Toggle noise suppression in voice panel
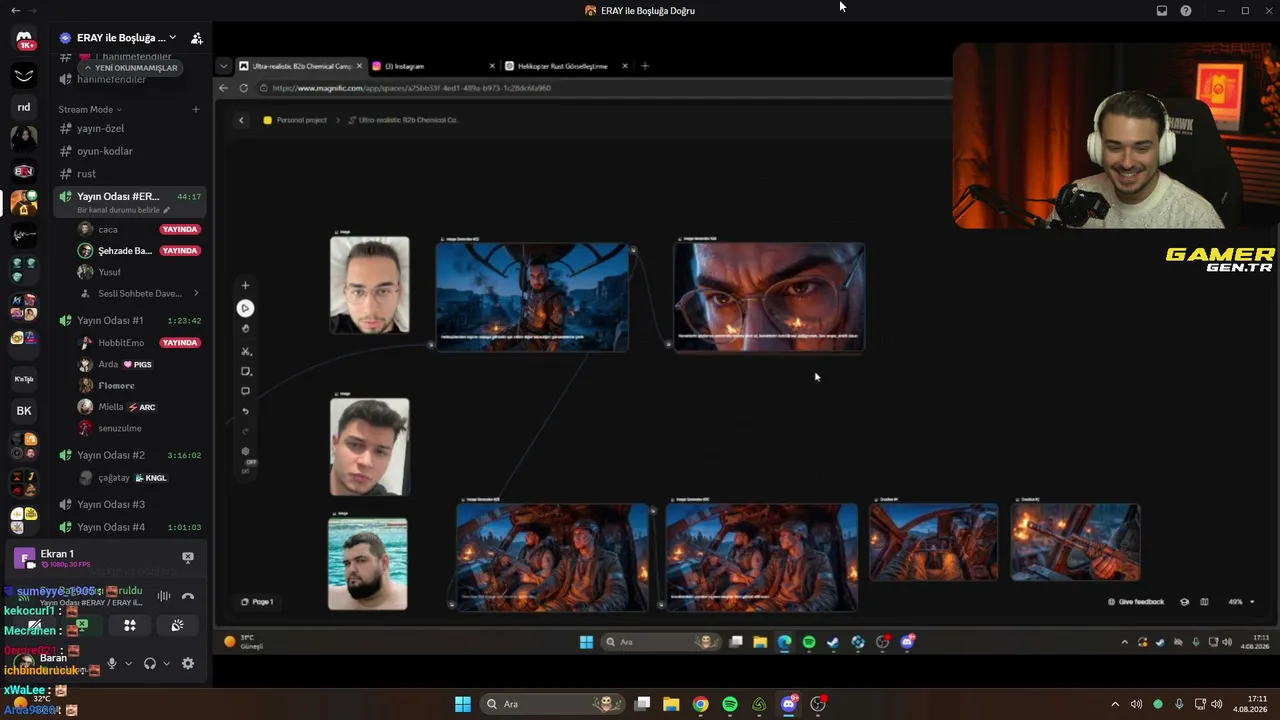 point(164,596)
